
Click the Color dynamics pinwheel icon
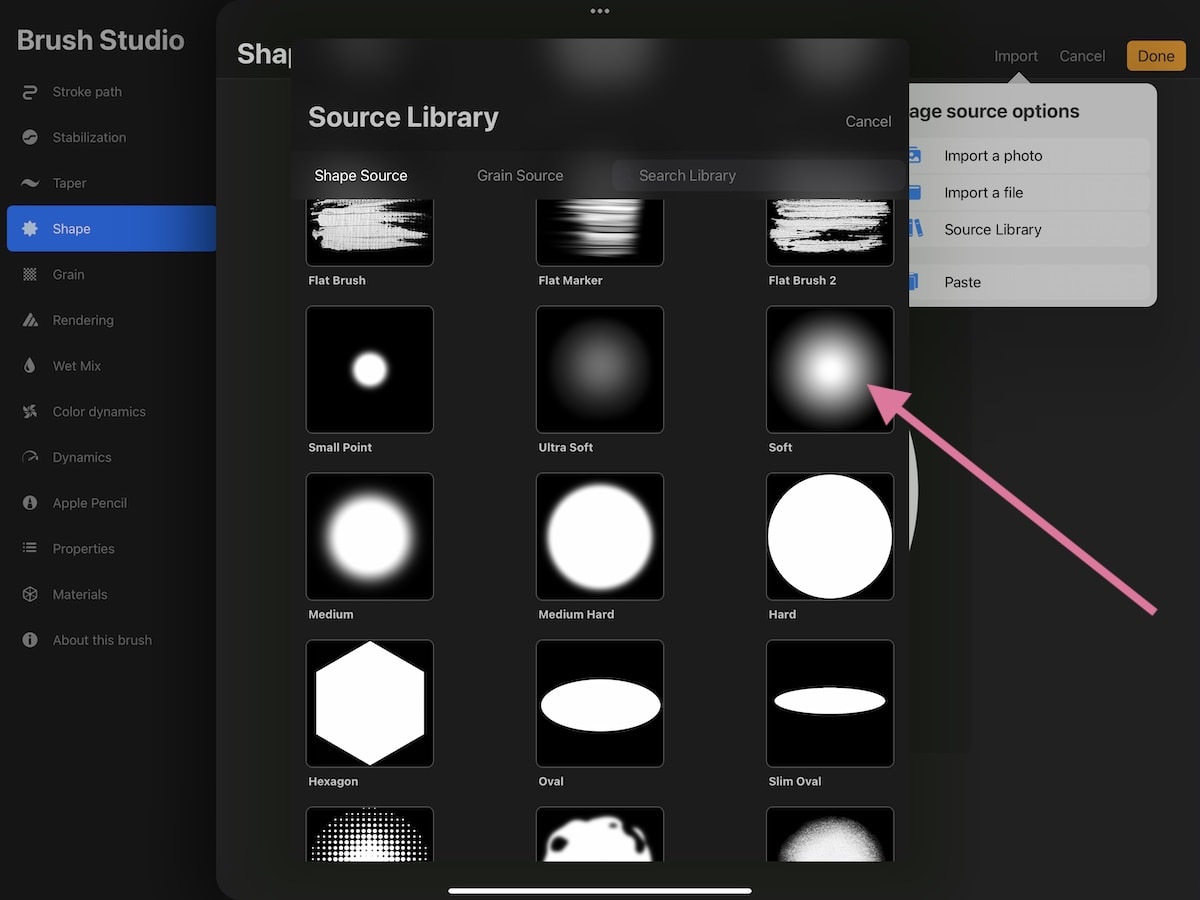30,412
